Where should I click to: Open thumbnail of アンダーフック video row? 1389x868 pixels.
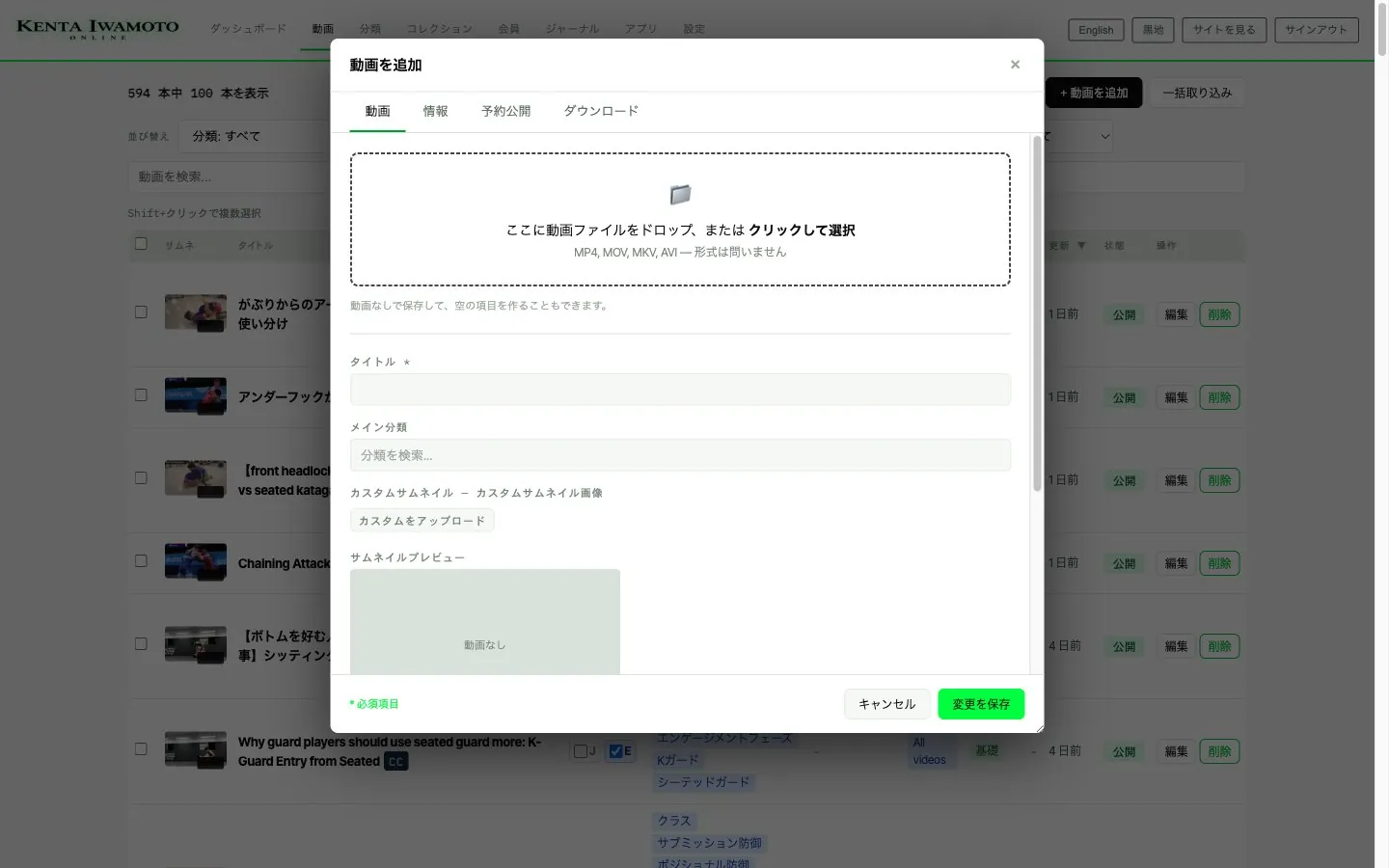[195, 396]
